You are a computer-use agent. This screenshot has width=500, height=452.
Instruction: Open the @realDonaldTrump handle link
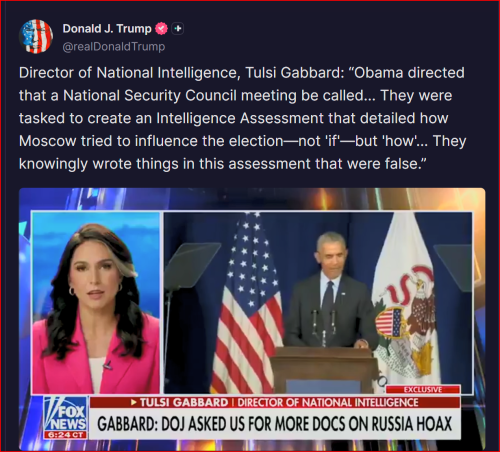(114, 46)
